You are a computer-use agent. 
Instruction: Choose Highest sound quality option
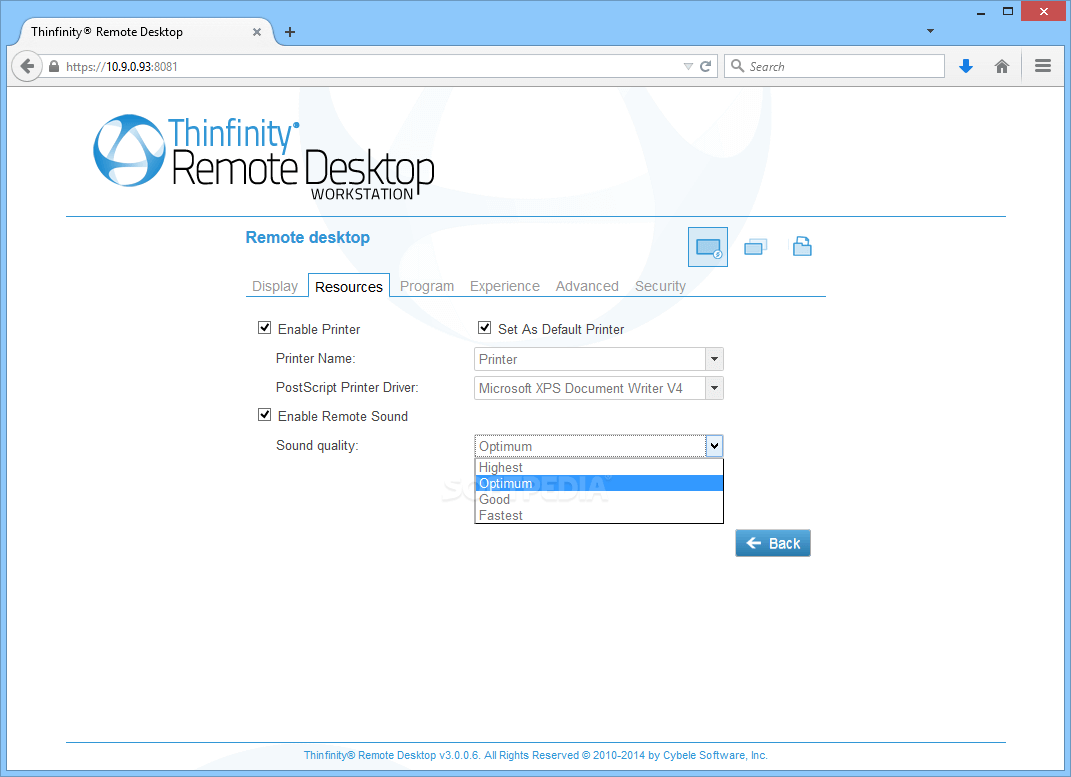point(599,467)
